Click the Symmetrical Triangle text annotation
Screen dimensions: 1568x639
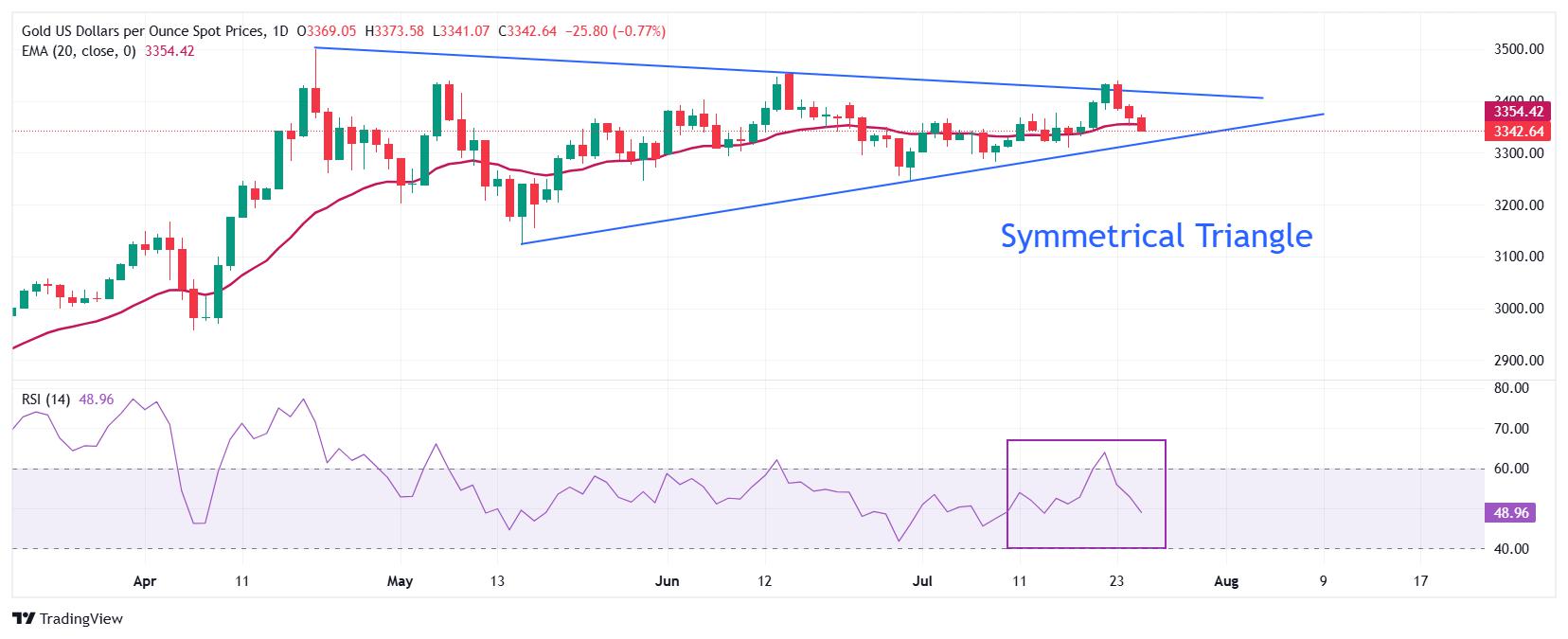pyautogui.click(x=1156, y=236)
